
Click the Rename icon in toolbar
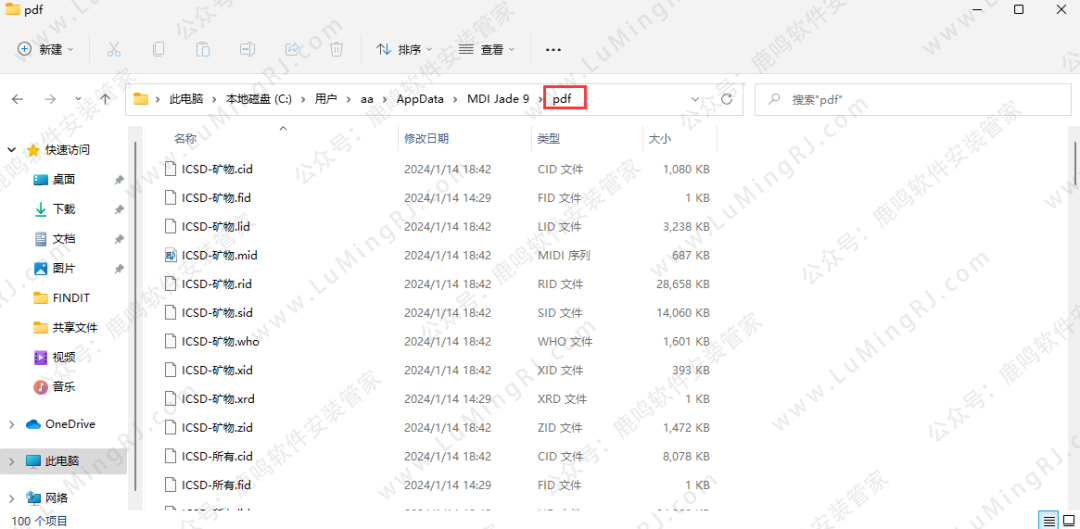pyautogui.click(x=248, y=49)
